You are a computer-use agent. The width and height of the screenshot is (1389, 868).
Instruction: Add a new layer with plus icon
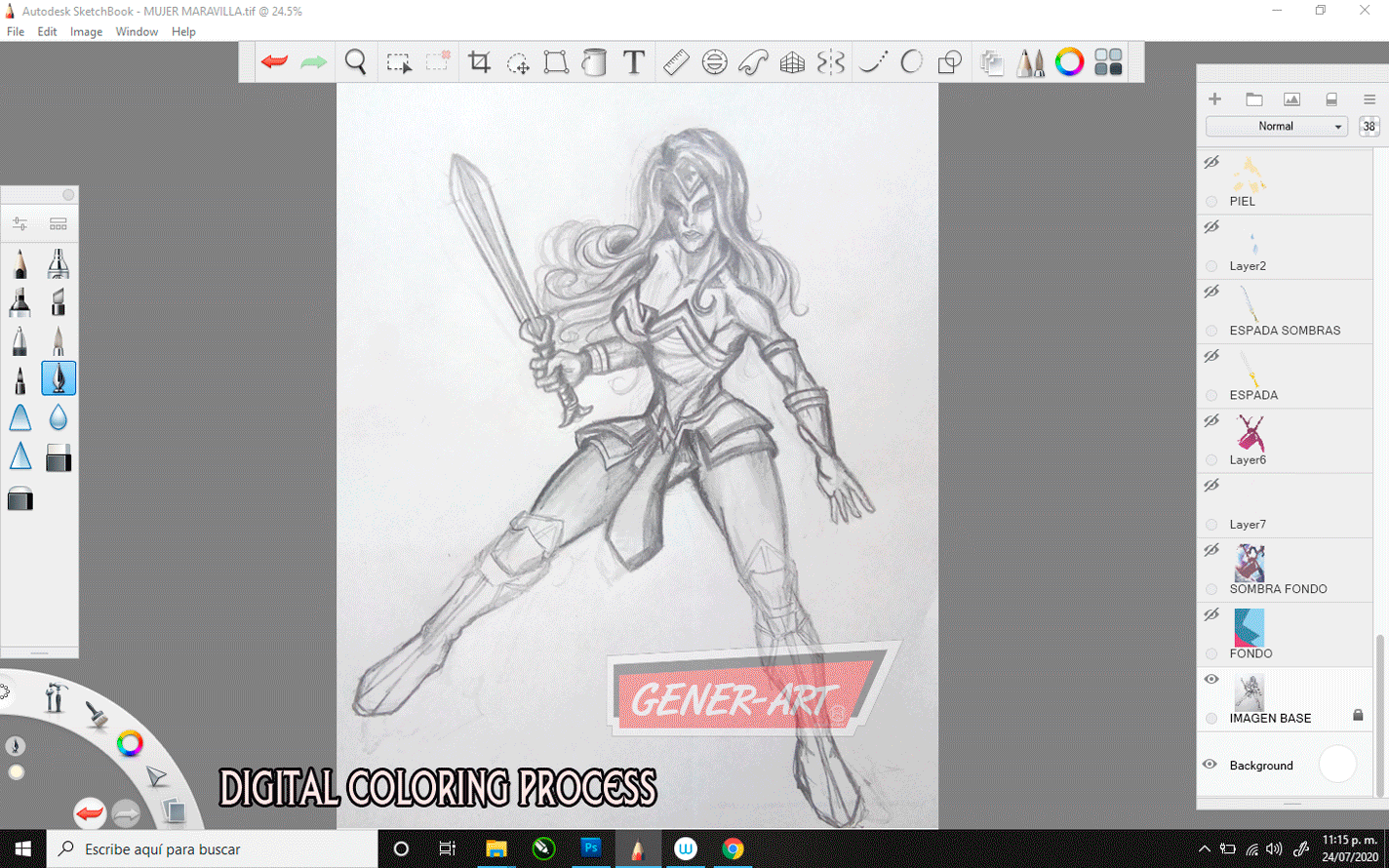(1214, 99)
